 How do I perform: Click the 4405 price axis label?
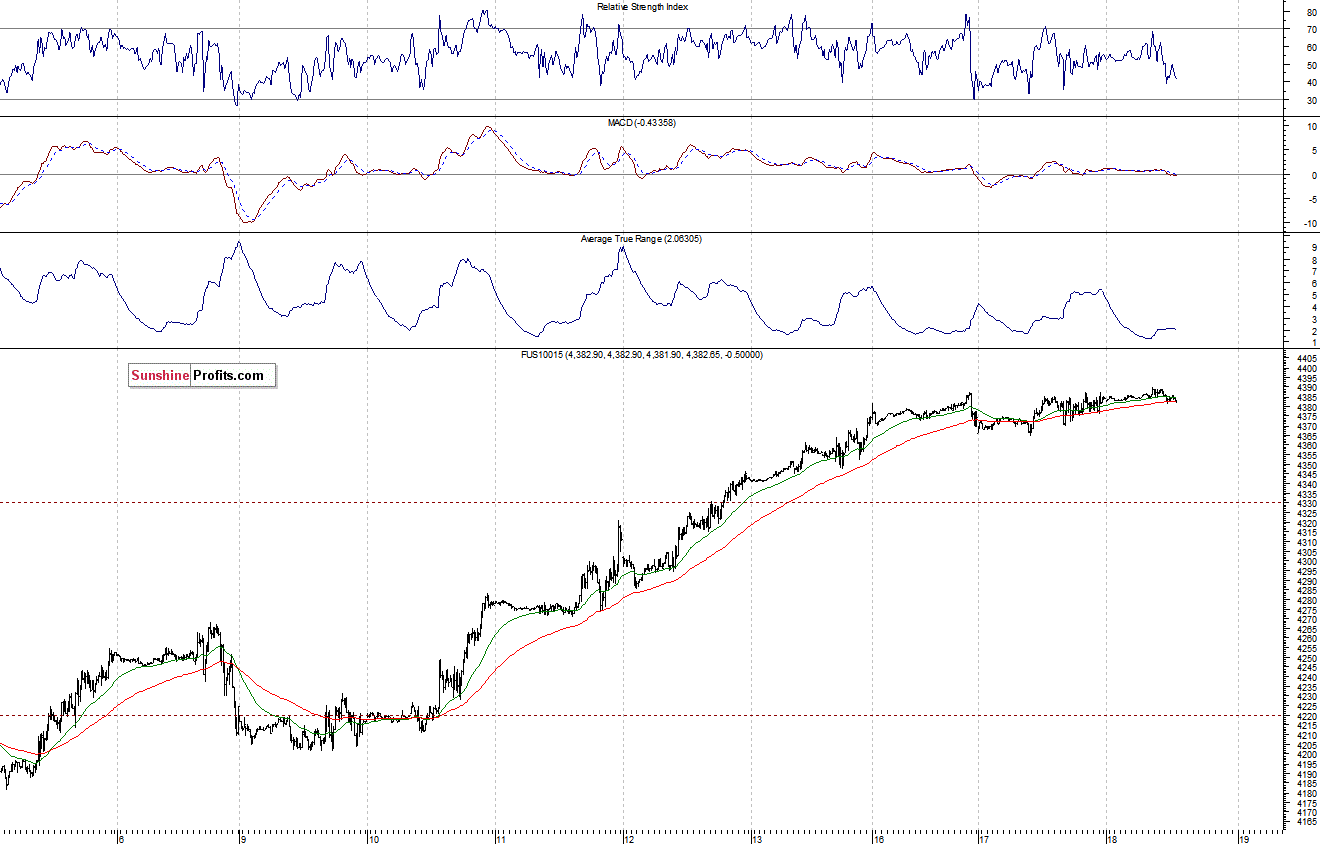pyautogui.click(x=1305, y=359)
